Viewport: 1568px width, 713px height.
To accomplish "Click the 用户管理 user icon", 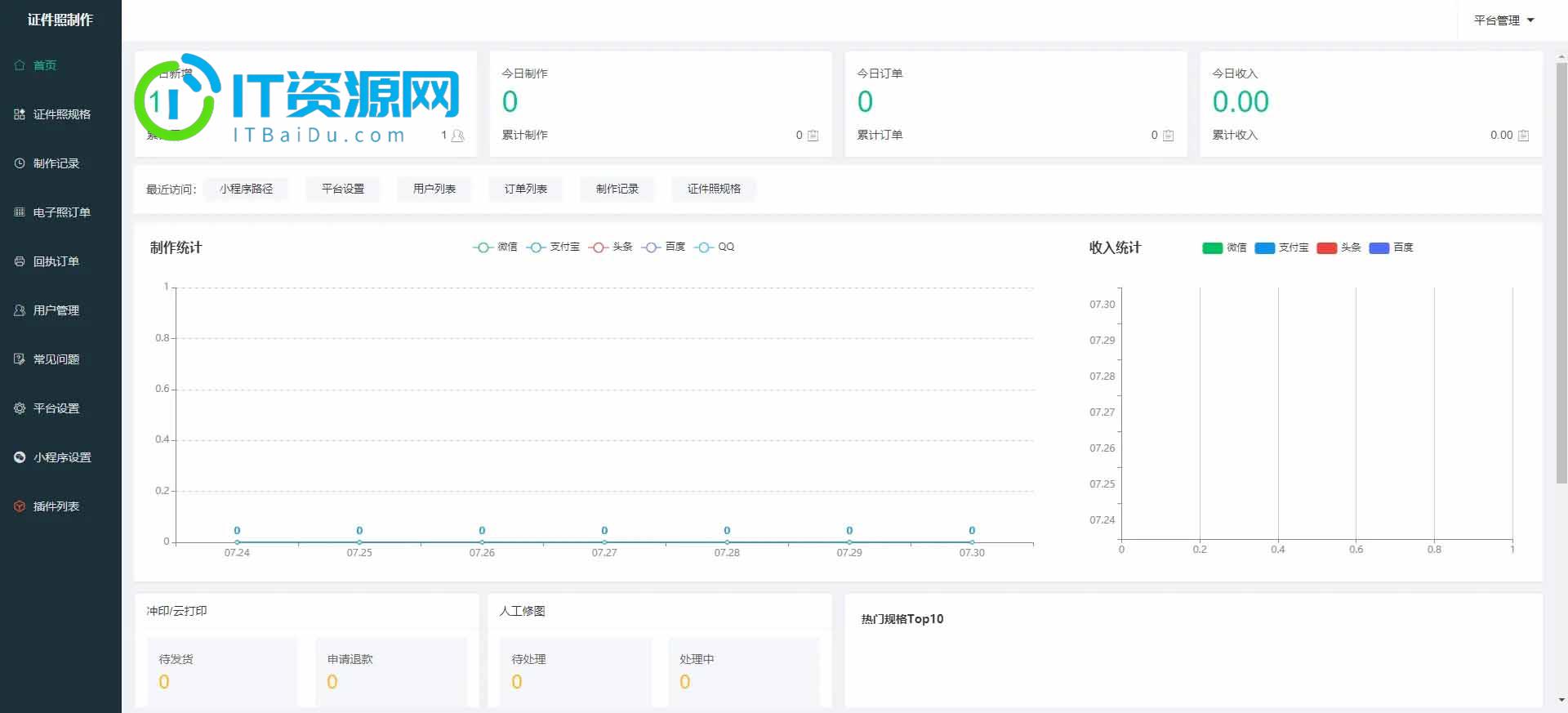I will 20,310.
